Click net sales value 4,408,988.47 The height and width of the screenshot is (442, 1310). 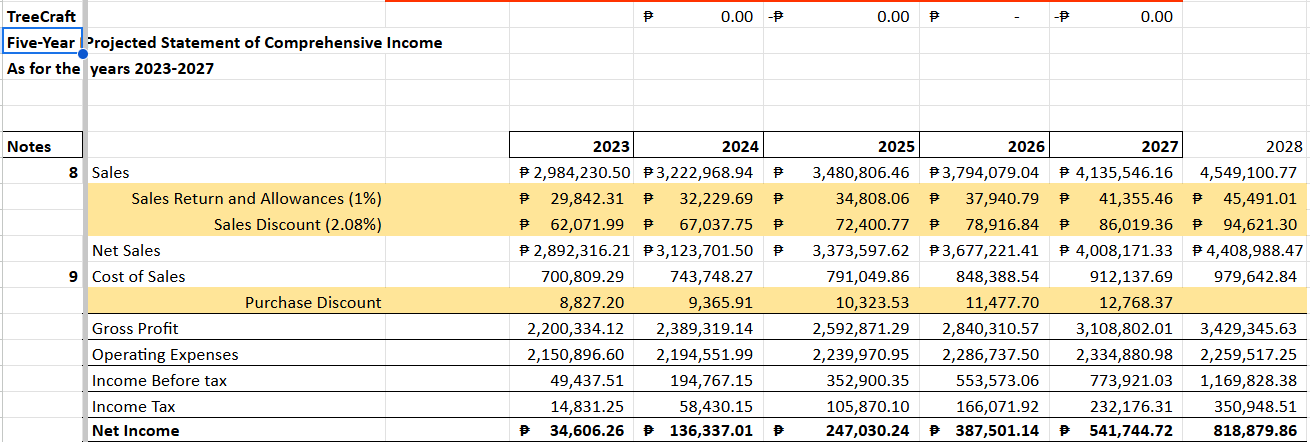click(1245, 251)
